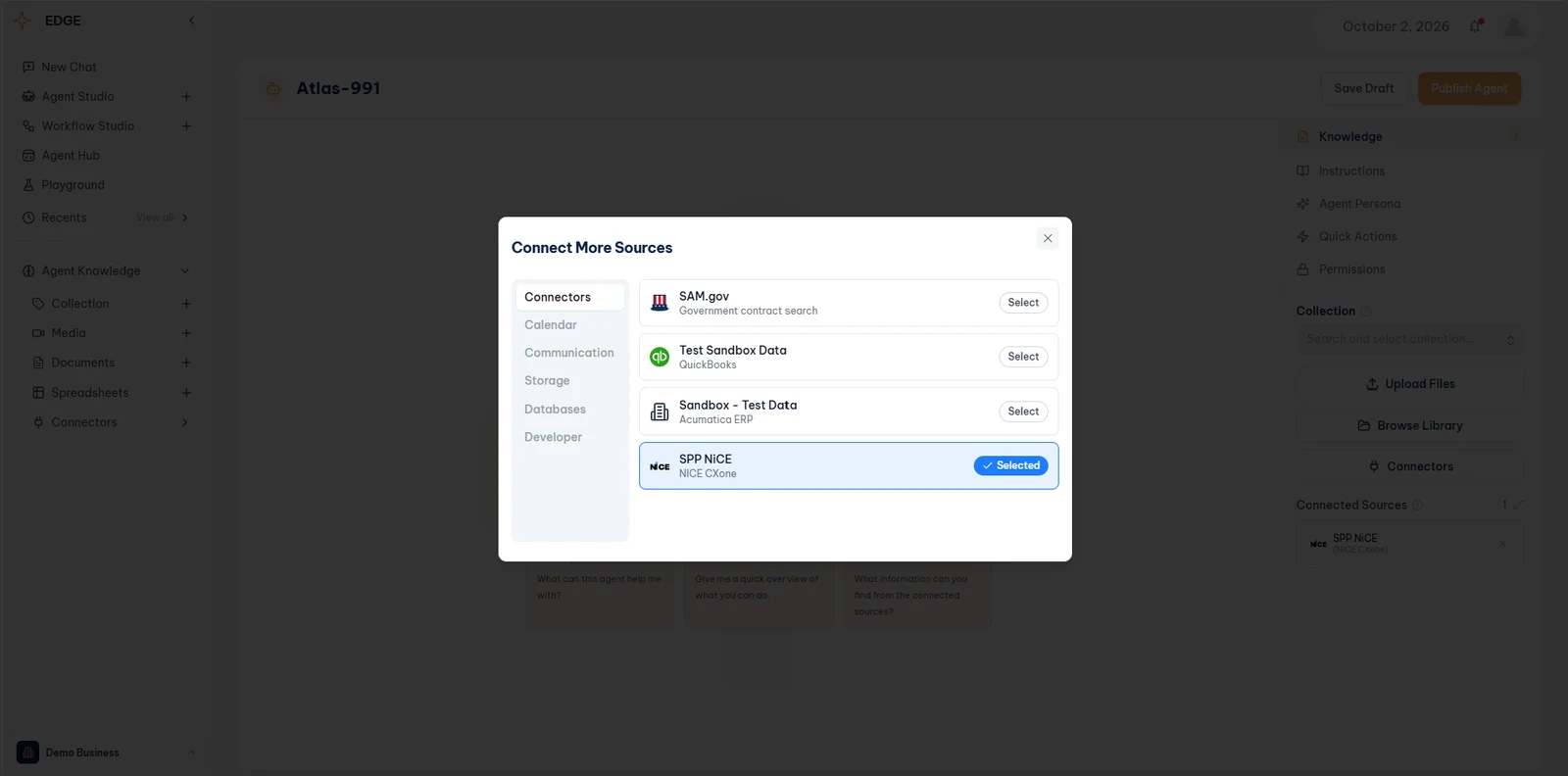The width and height of the screenshot is (1568, 776).
Task: Click the SAM.gov logo icon
Action: coord(660,303)
